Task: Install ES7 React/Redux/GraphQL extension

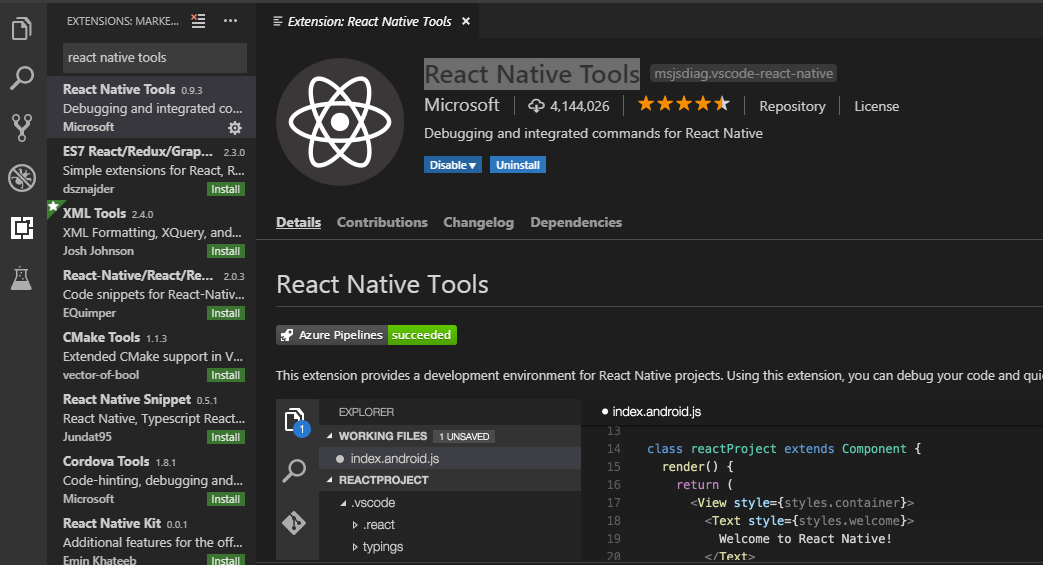Action: tap(225, 189)
